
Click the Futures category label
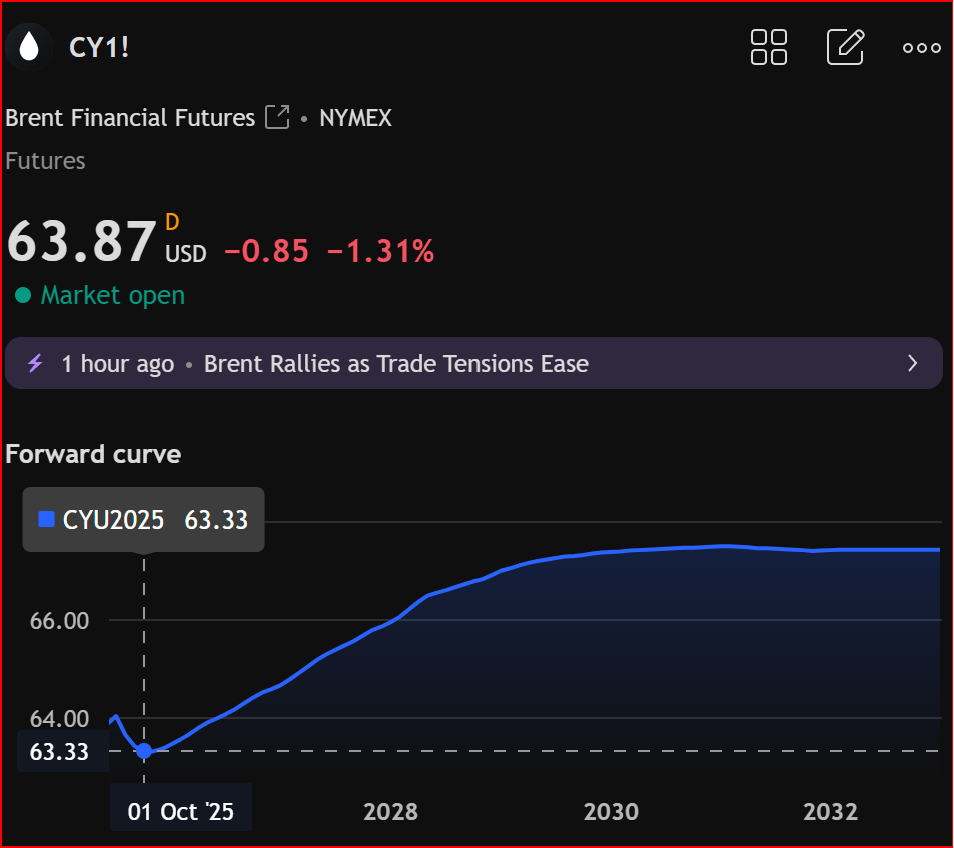pos(46,161)
